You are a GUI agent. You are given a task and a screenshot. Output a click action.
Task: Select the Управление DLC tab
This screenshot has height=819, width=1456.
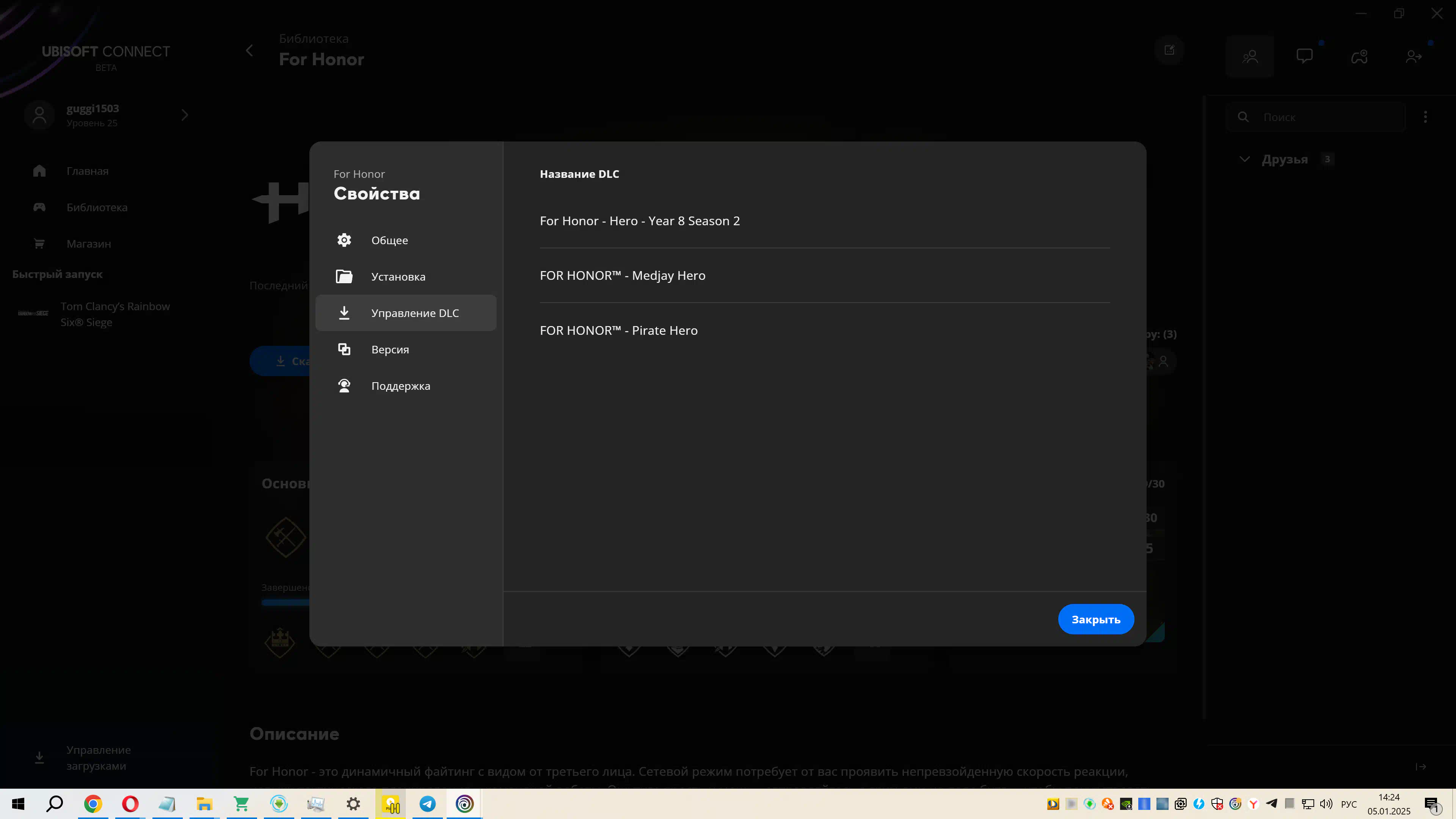click(405, 312)
